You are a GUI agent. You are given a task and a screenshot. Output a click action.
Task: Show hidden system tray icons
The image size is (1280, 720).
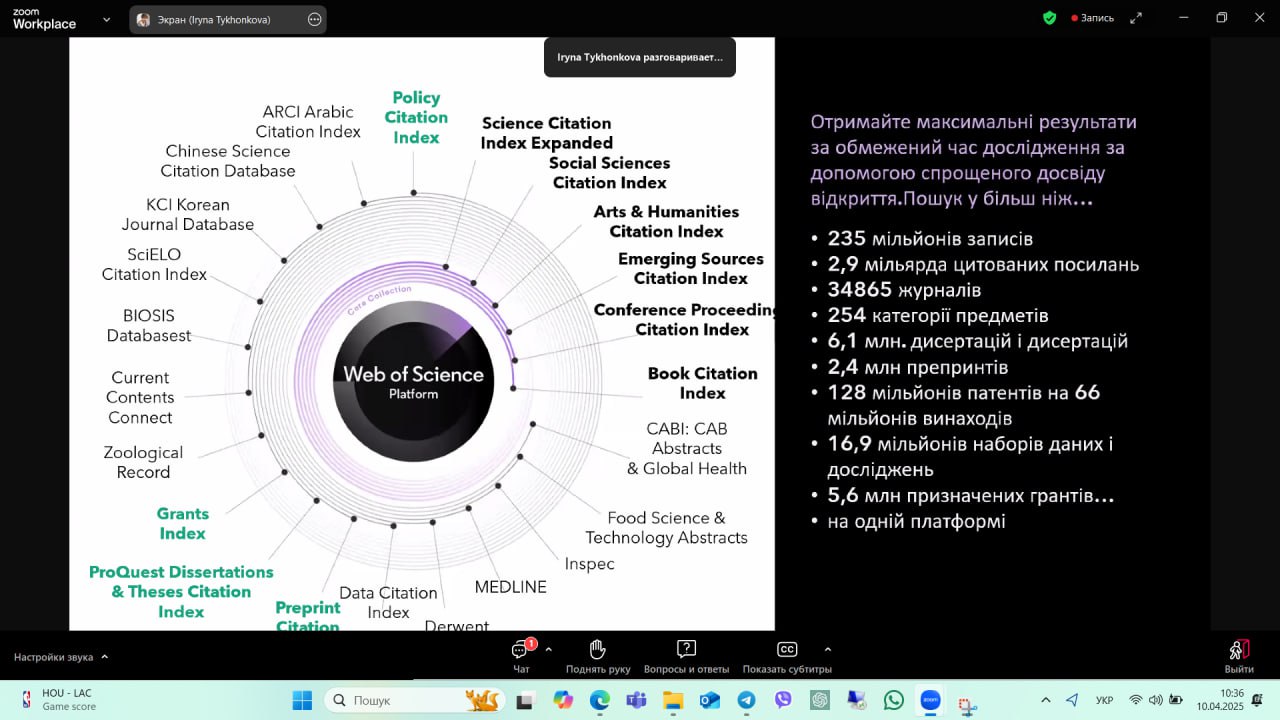[1046, 700]
